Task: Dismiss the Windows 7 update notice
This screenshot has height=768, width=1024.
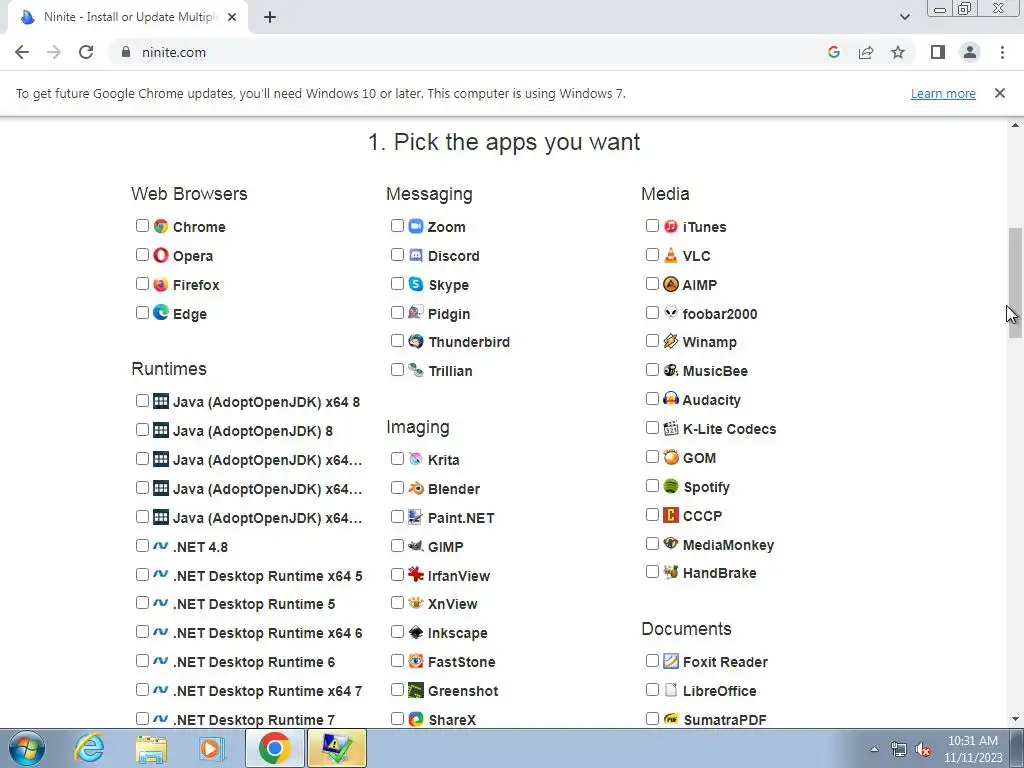Action: pos(999,93)
